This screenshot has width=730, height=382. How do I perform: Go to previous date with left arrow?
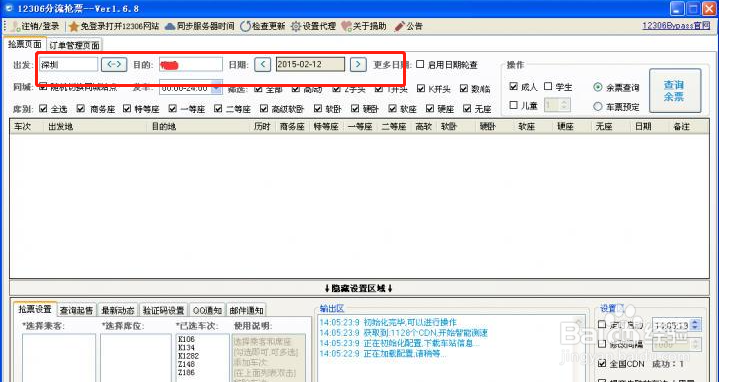click(x=263, y=64)
